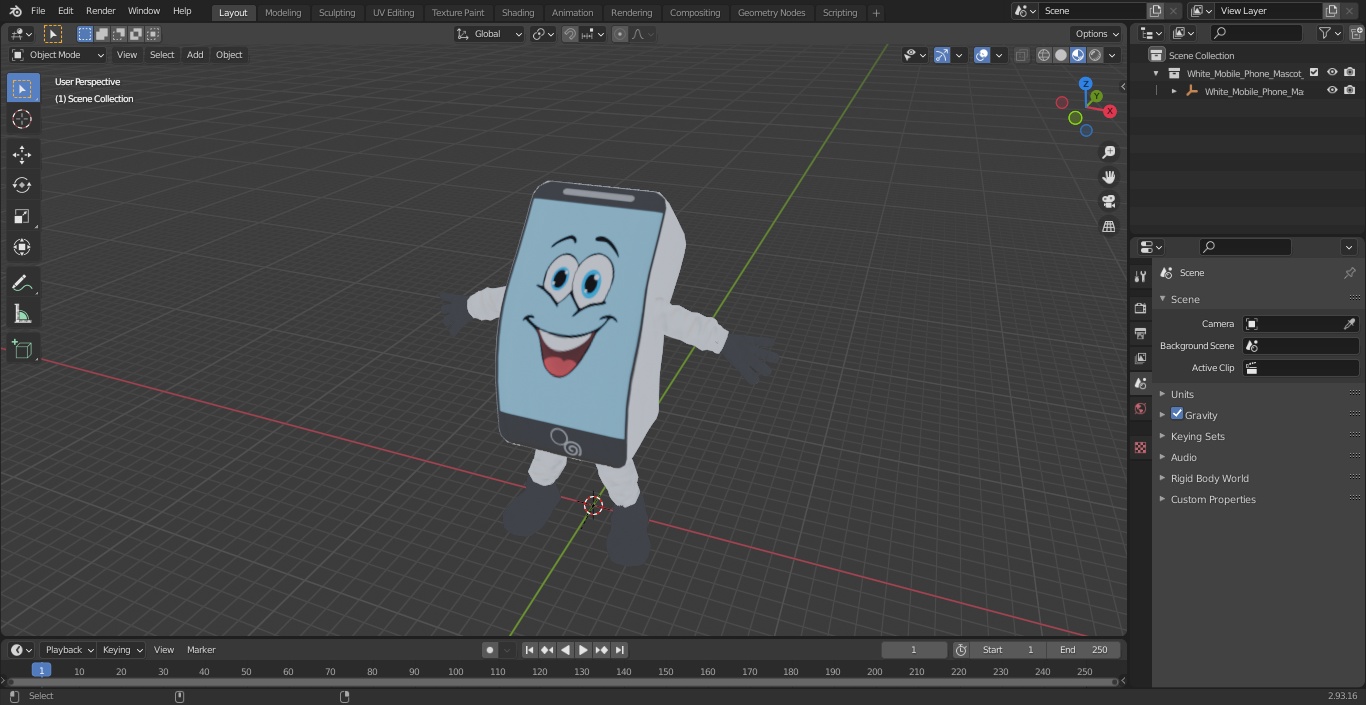
Task: Open the Options dropdown
Action: tap(1098, 34)
